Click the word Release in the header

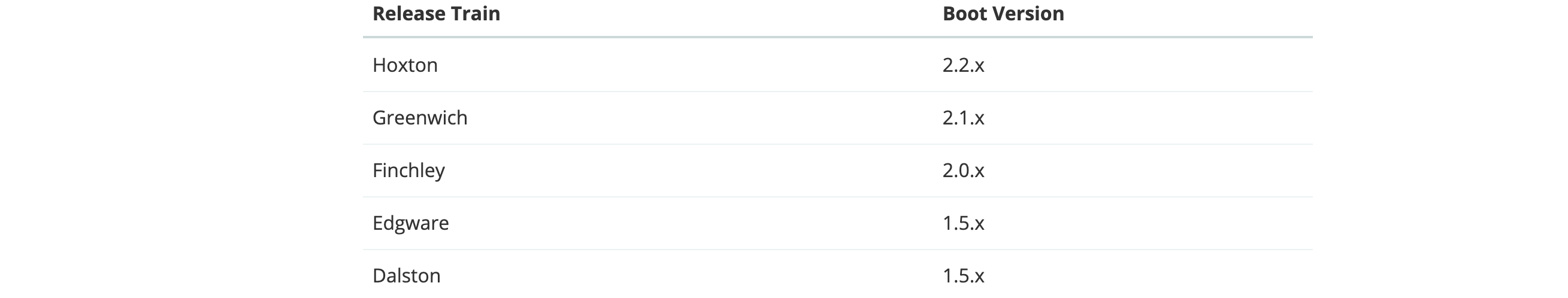tap(408, 13)
